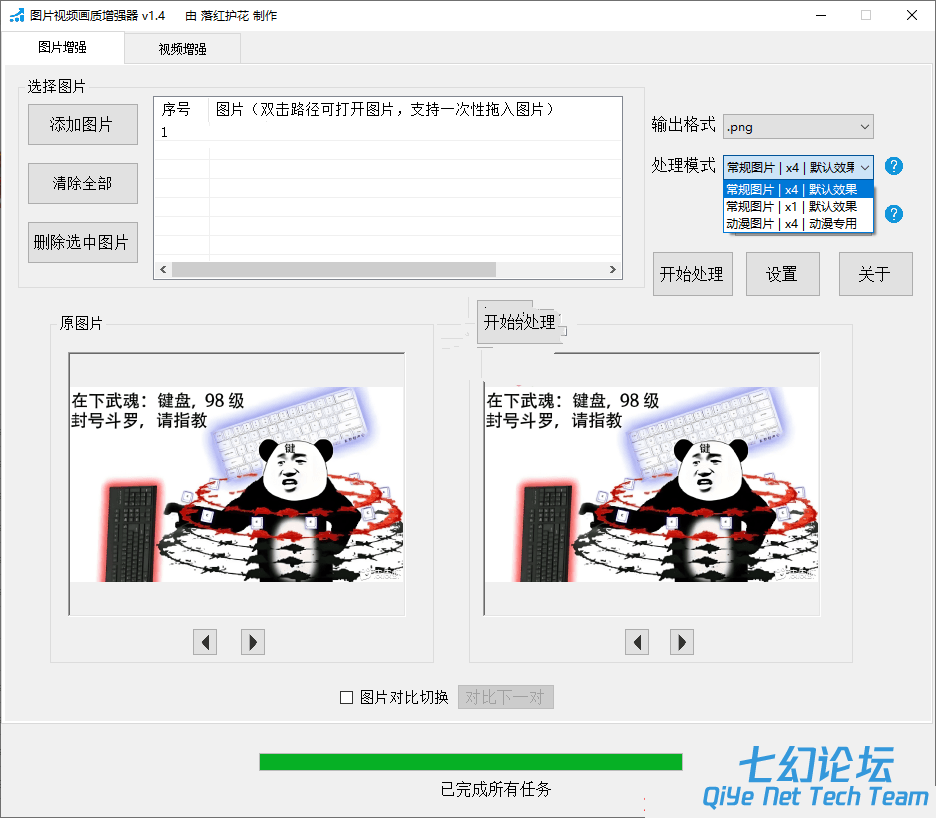936x818 pixels.
Task: Open the 输出格式 .png dropdown
Action: point(798,127)
